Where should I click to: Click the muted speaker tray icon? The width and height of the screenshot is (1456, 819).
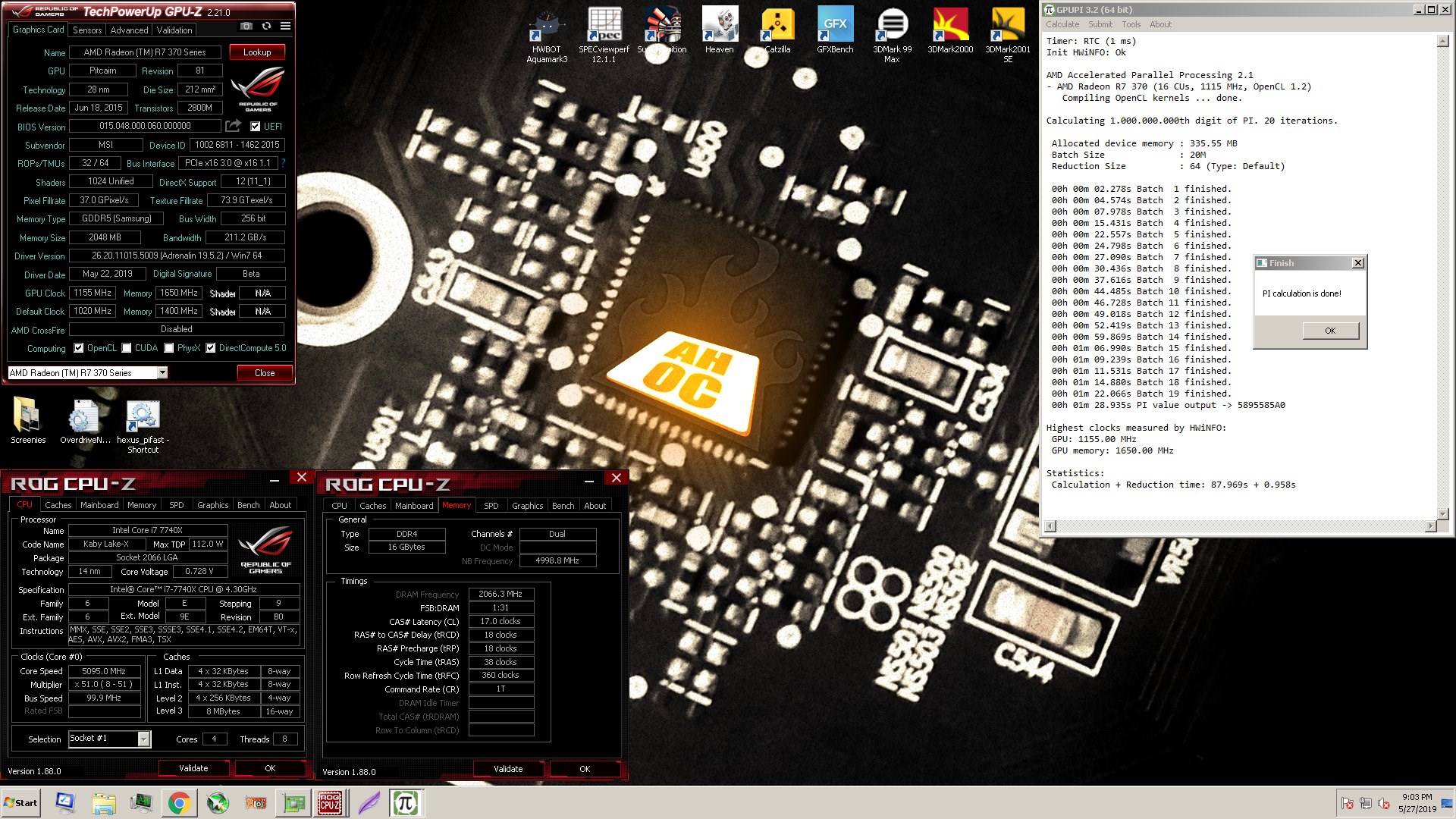1383,804
